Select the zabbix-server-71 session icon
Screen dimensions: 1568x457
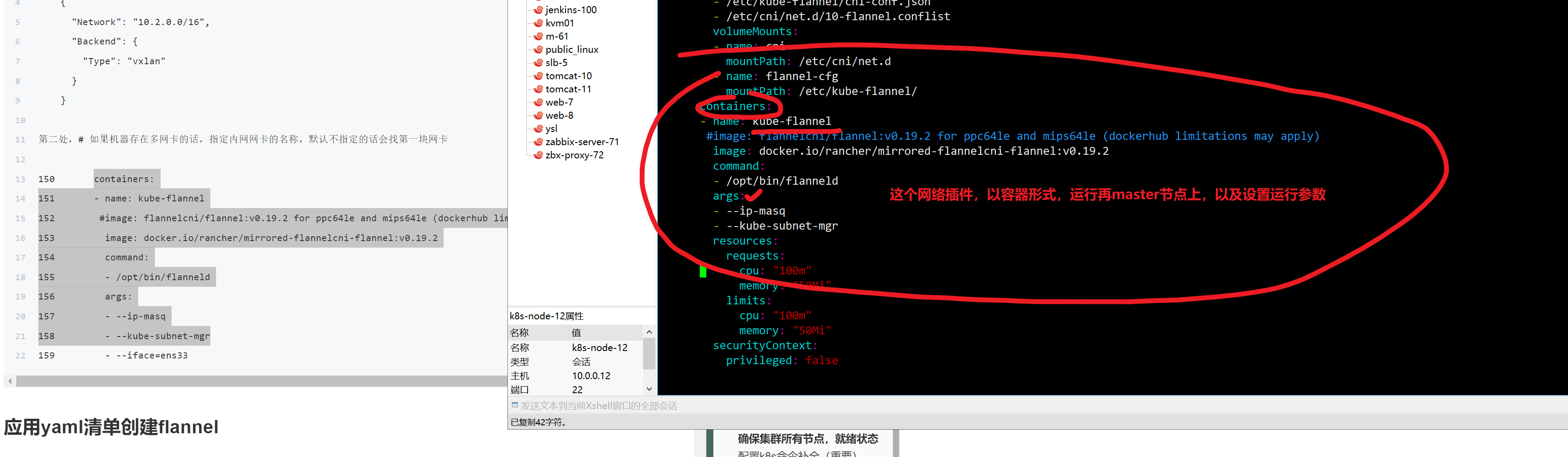coord(538,142)
